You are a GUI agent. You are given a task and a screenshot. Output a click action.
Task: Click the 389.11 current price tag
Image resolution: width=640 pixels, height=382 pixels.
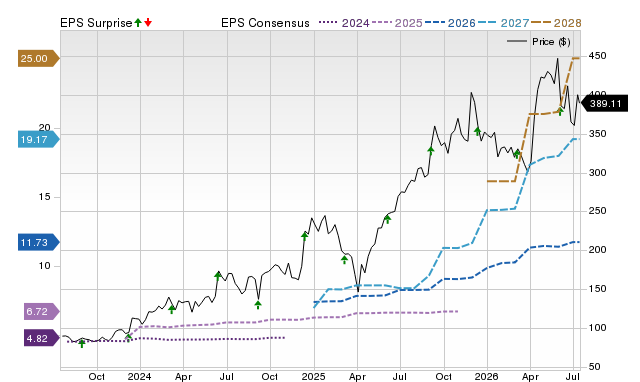tap(604, 104)
